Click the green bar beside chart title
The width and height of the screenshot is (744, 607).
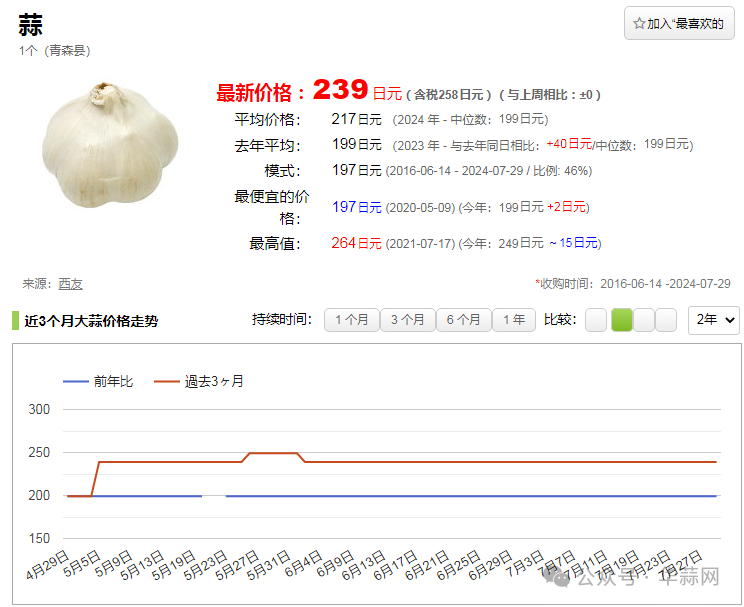(16, 321)
